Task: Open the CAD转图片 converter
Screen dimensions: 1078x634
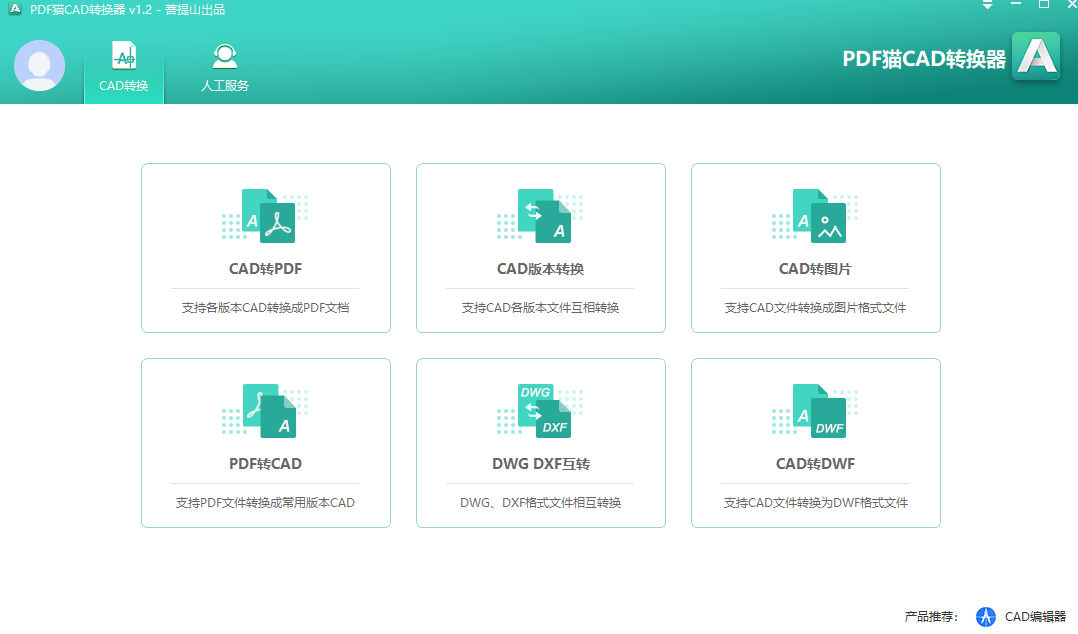Action: (x=815, y=247)
